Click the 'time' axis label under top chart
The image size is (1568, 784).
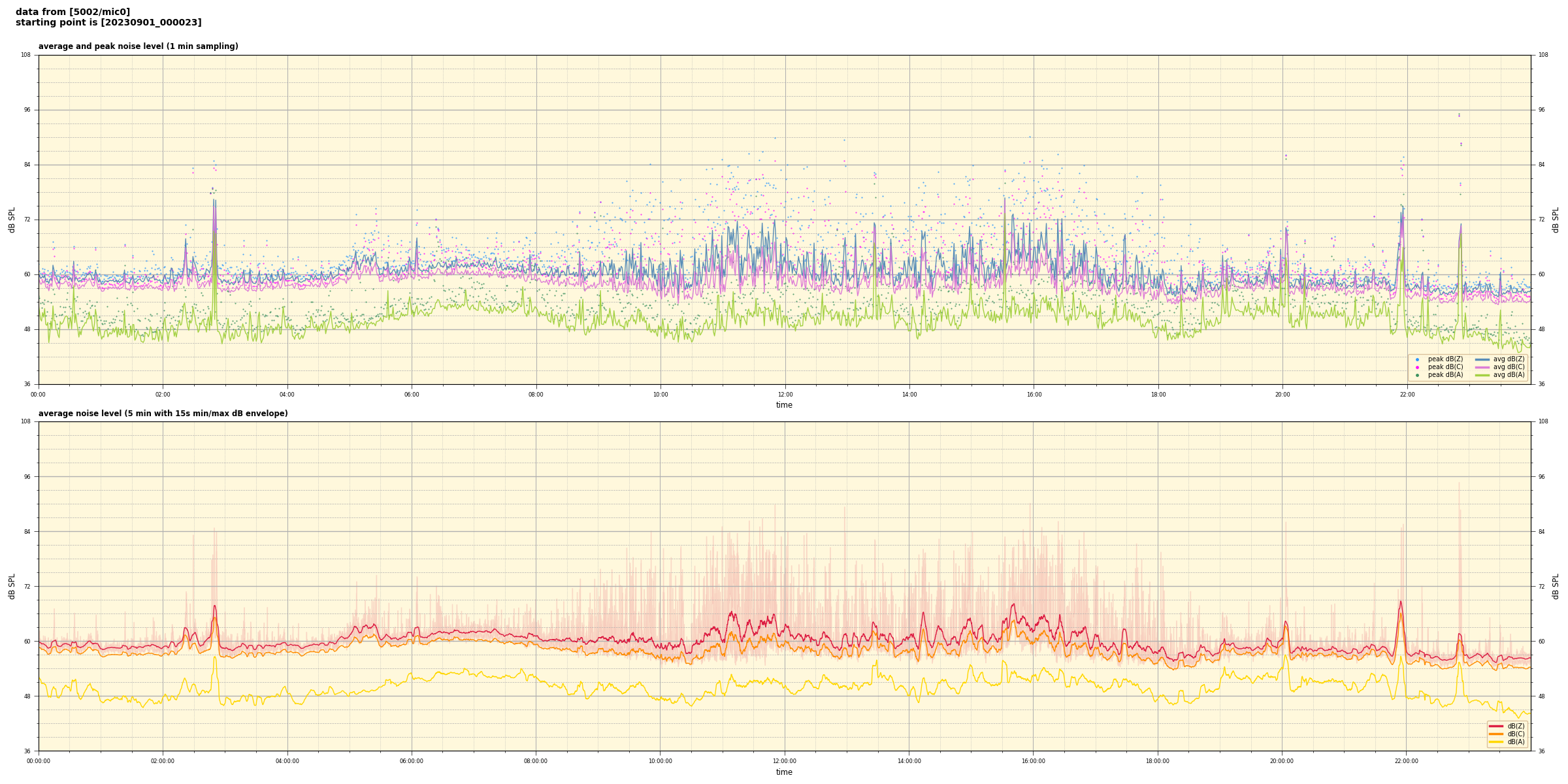[x=784, y=405]
